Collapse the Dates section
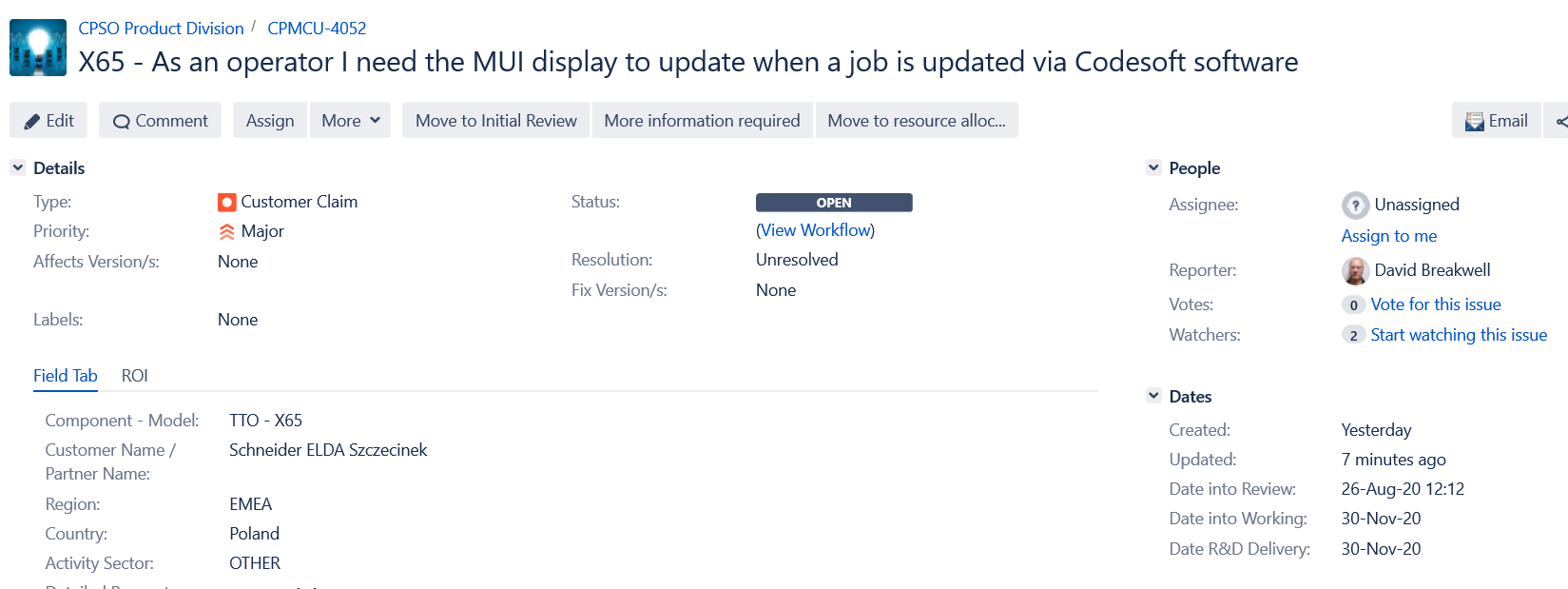Viewport: 1568px width, 589px height. [x=1153, y=396]
